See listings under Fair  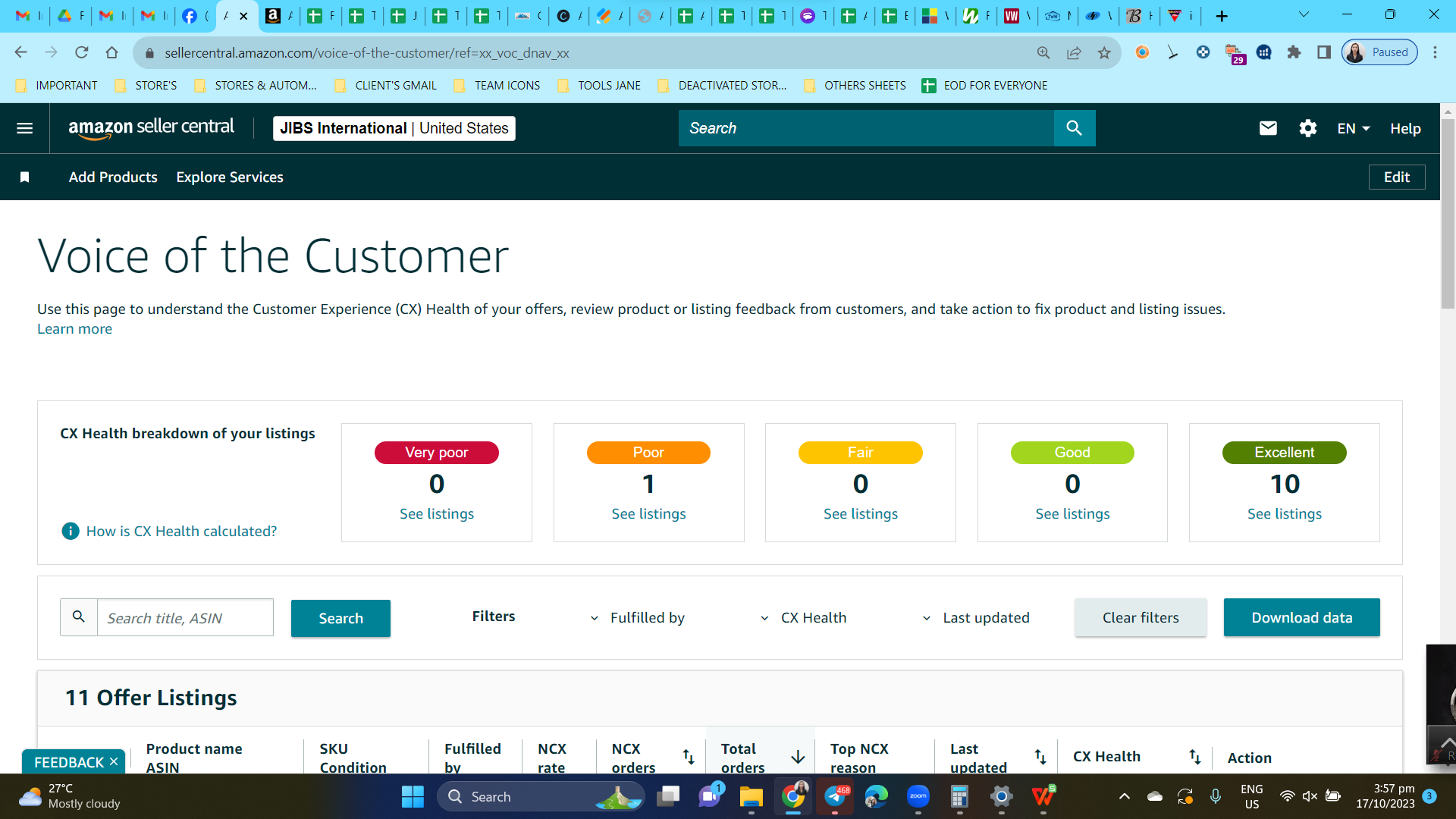coord(861,513)
